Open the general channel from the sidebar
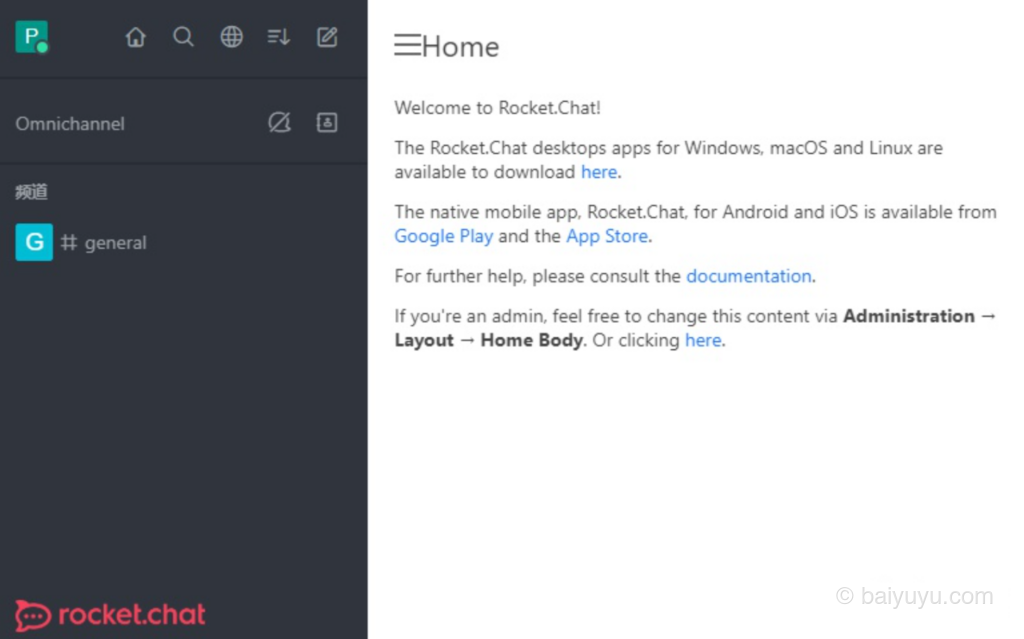The width and height of the screenshot is (1024, 639). (x=115, y=242)
